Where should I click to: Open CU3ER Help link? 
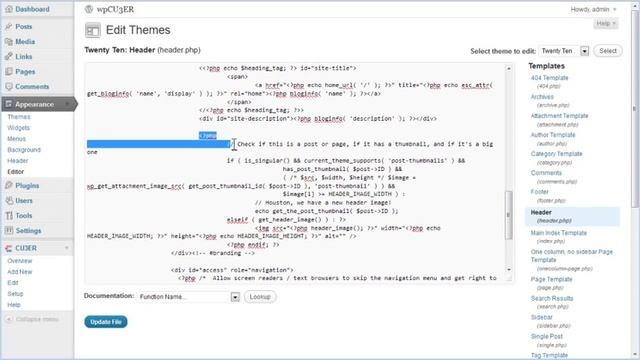pos(14,305)
